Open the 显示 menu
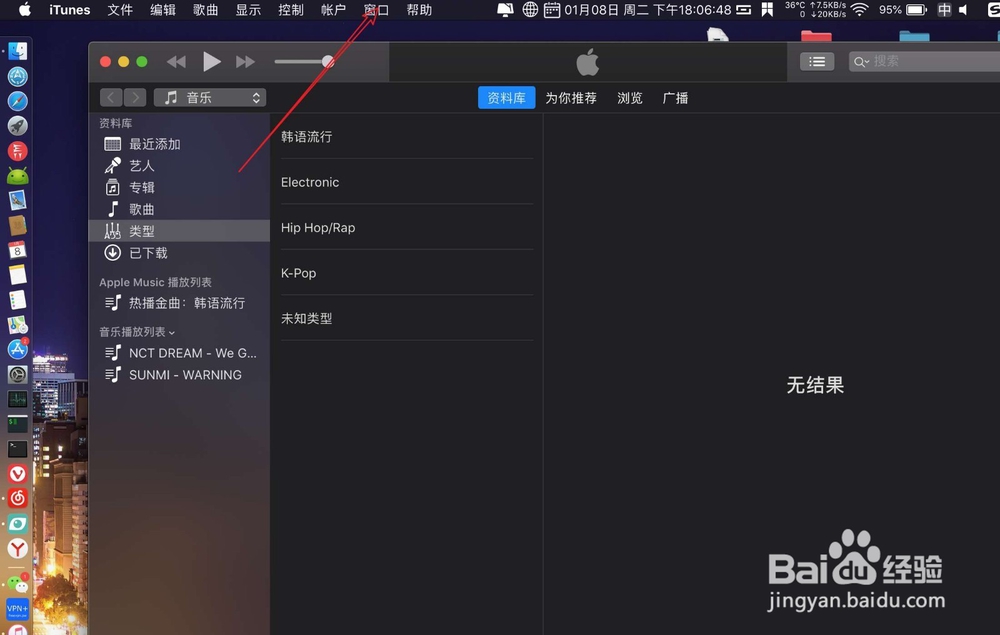 coord(248,10)
